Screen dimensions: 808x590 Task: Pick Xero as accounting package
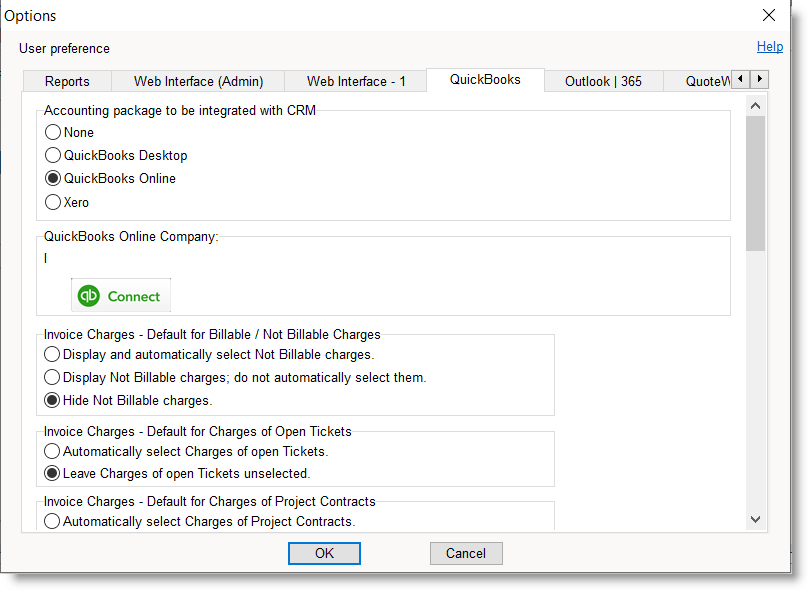click(x=53, y=202)
